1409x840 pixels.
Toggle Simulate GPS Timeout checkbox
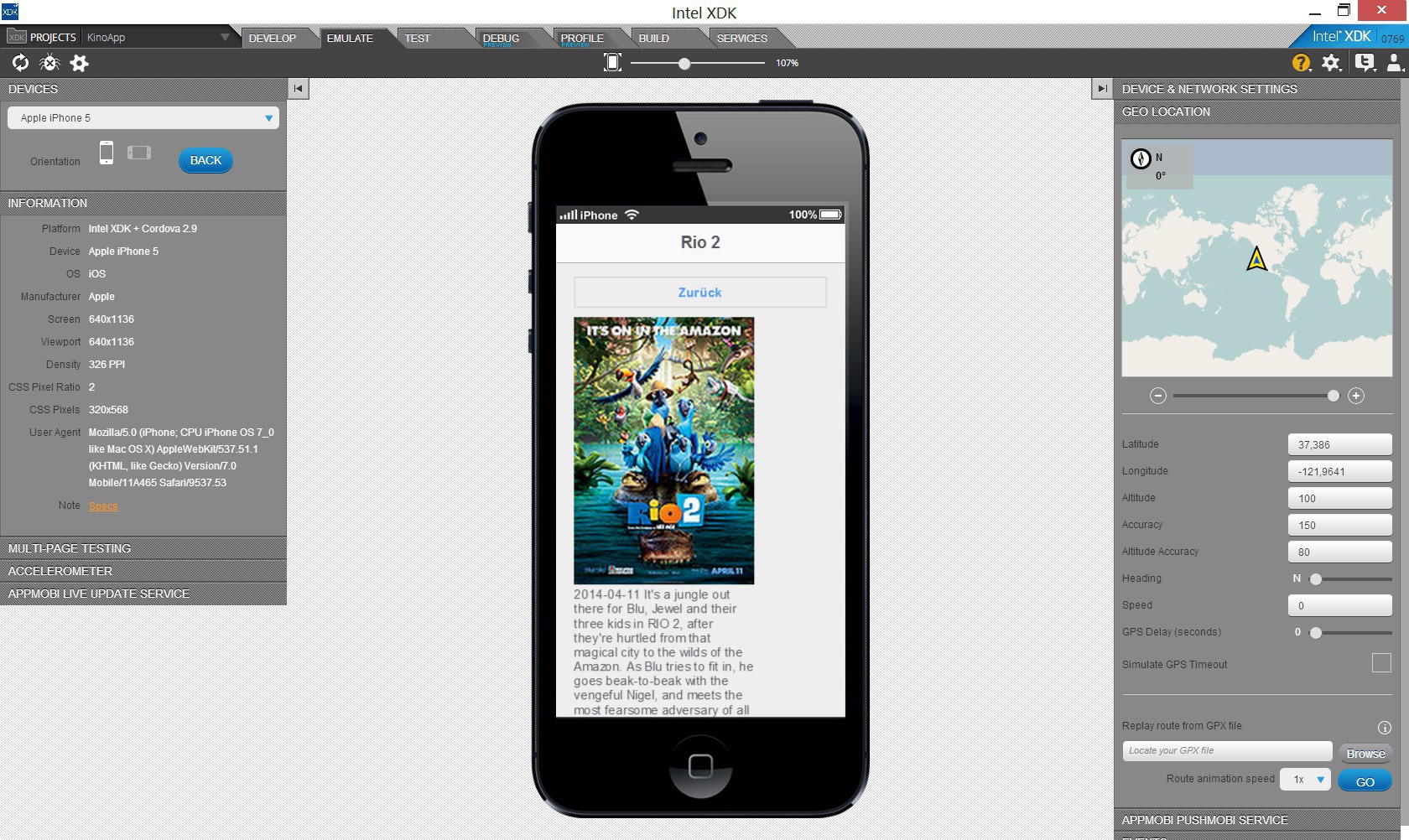click(x=1381, y=663)
